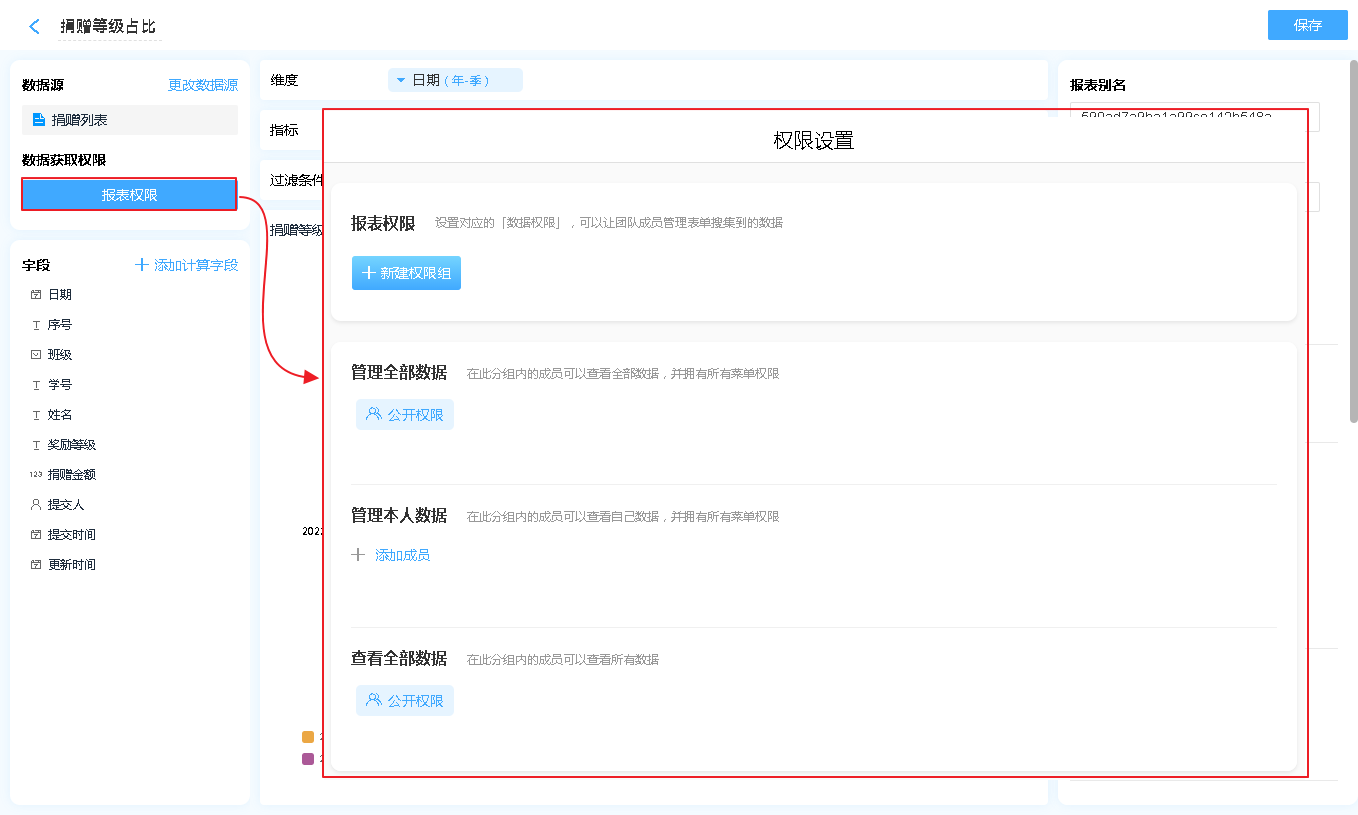Click the plus icon beside 添加计算字段
Screen dimensions: 1358x815
pyautogui.click(x=142, y=265)
